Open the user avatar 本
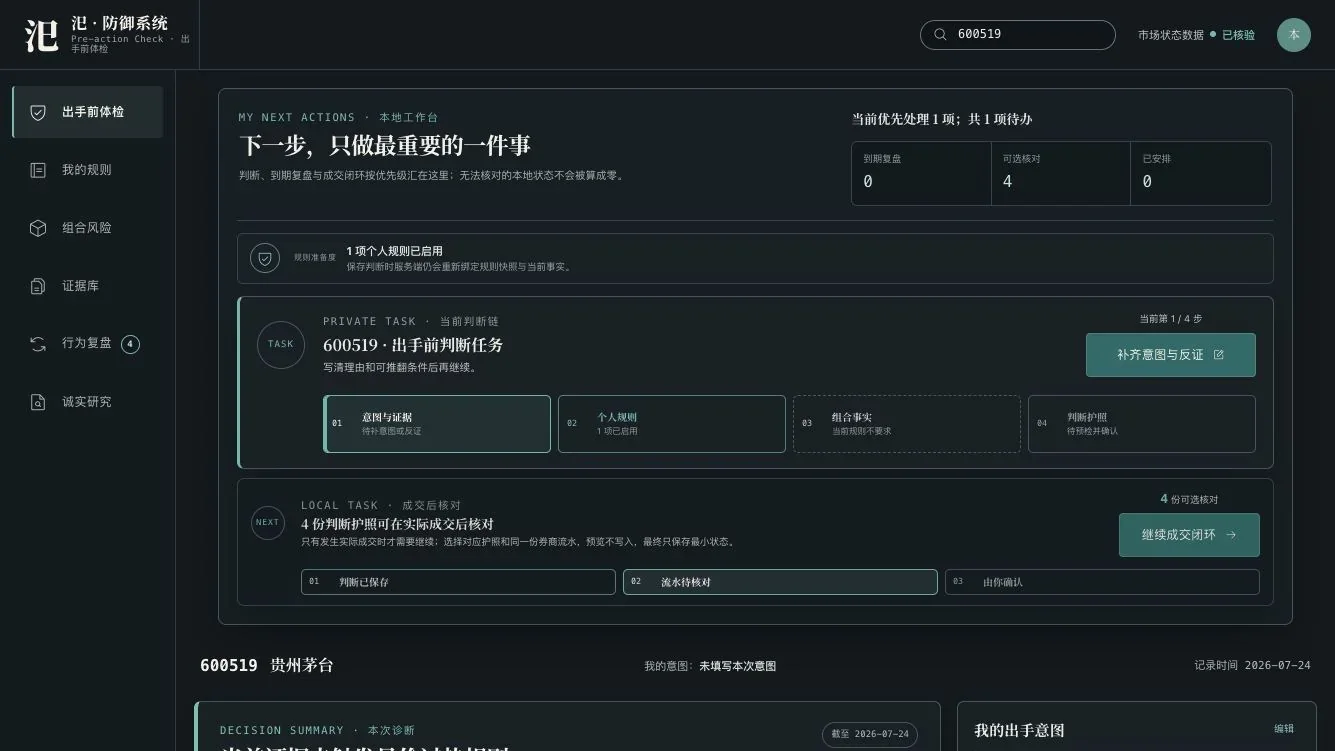 (x=1293, y=35)
